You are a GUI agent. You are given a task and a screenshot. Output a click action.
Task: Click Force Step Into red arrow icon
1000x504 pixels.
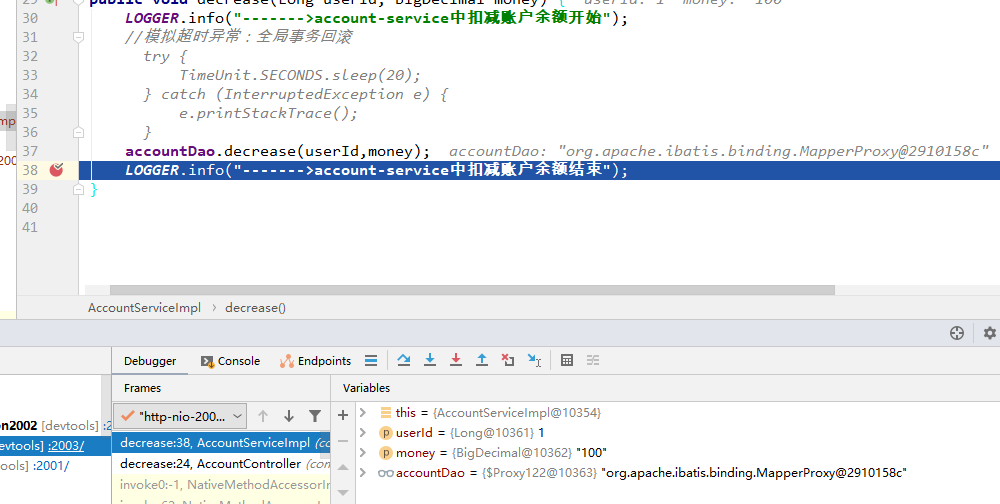[456, 360]
